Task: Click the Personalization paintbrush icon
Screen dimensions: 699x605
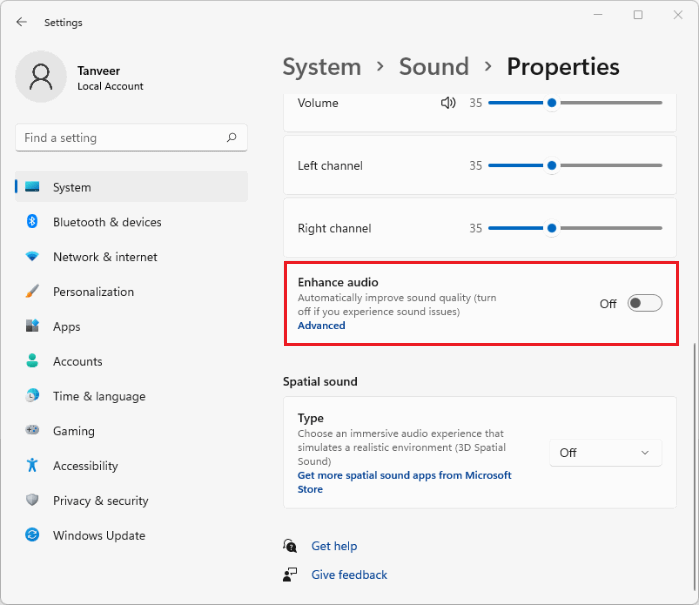Action: 32,291
